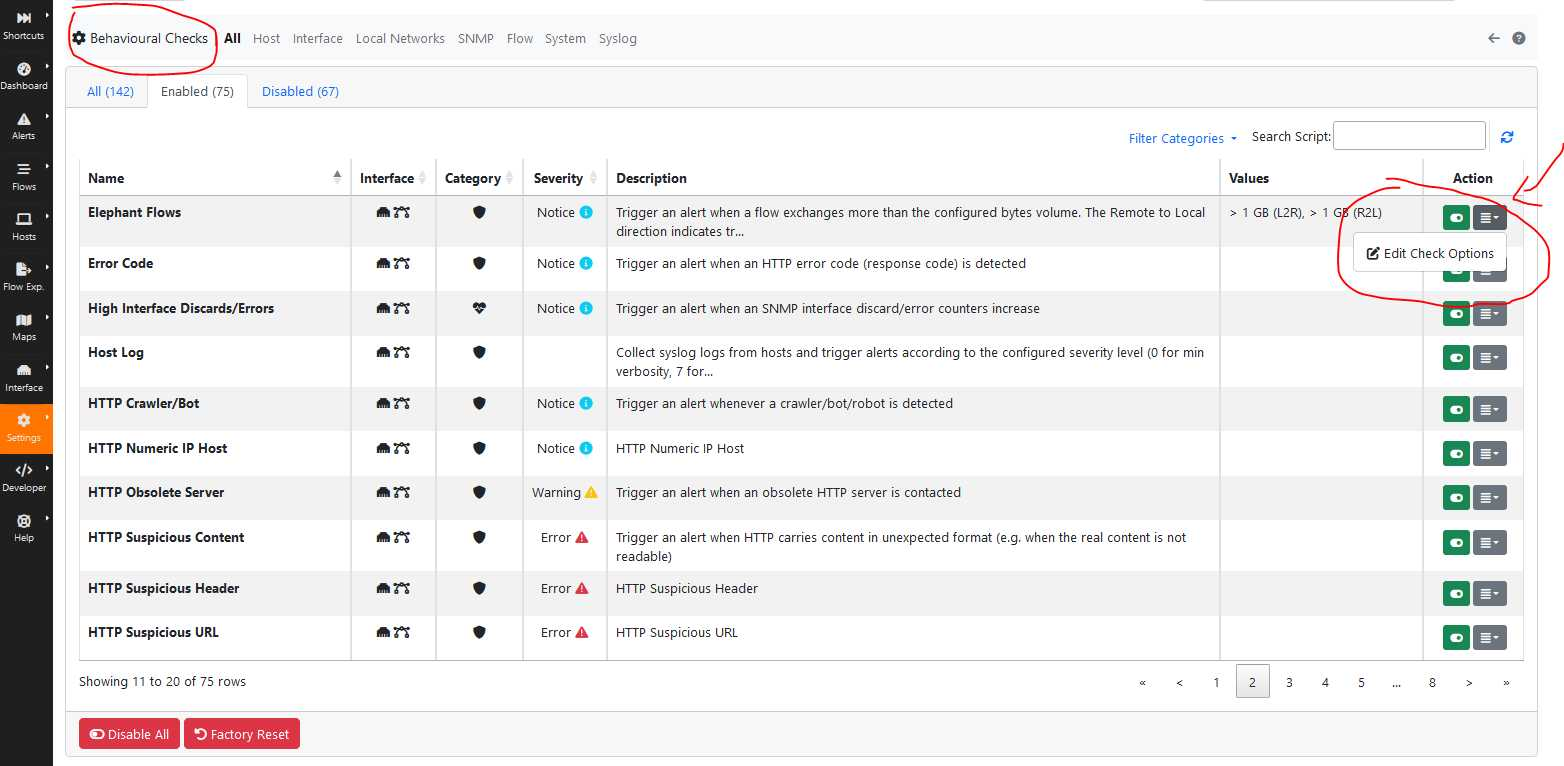Open the Flow Exp. sidebar item
The image size is (1564, 766).
(x=25, y=275)
